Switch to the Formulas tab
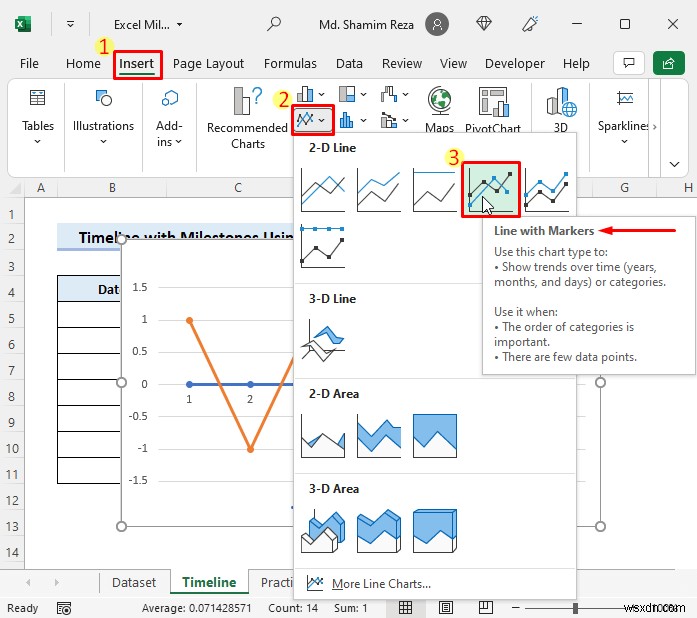The width and height of the screenshot is (697, 618). [x=290, y=64]
